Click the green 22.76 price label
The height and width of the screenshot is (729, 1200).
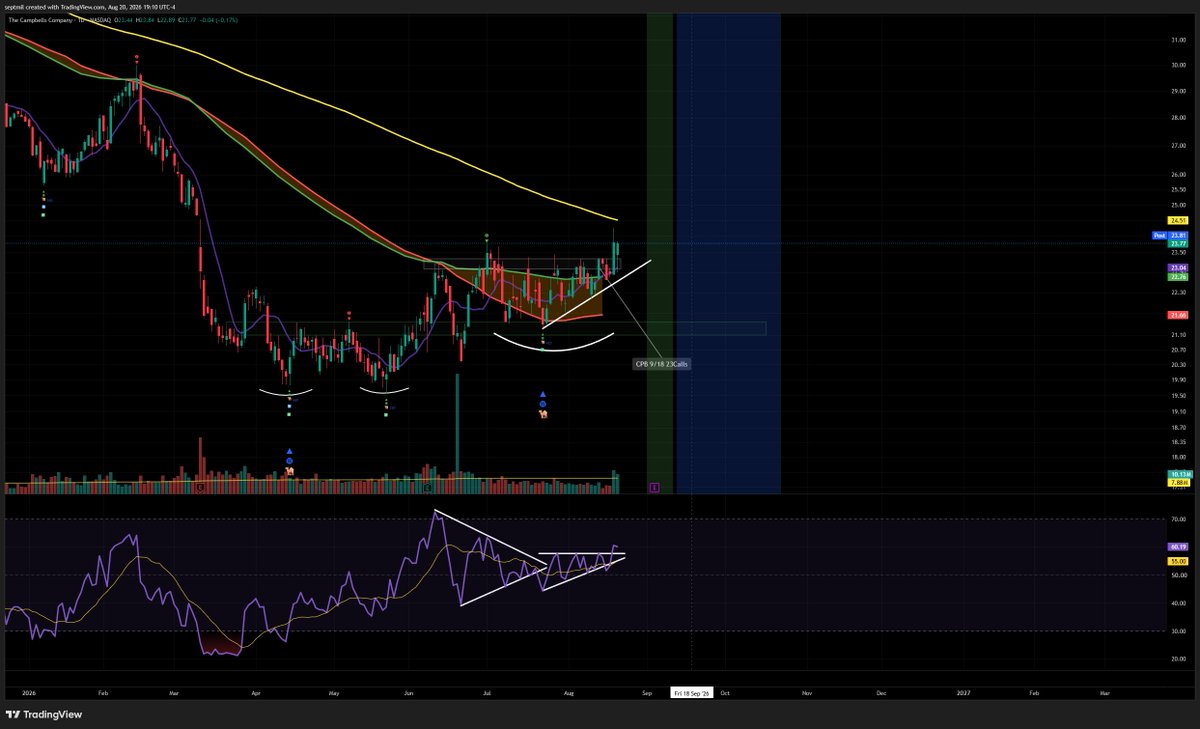point(1177,277)
